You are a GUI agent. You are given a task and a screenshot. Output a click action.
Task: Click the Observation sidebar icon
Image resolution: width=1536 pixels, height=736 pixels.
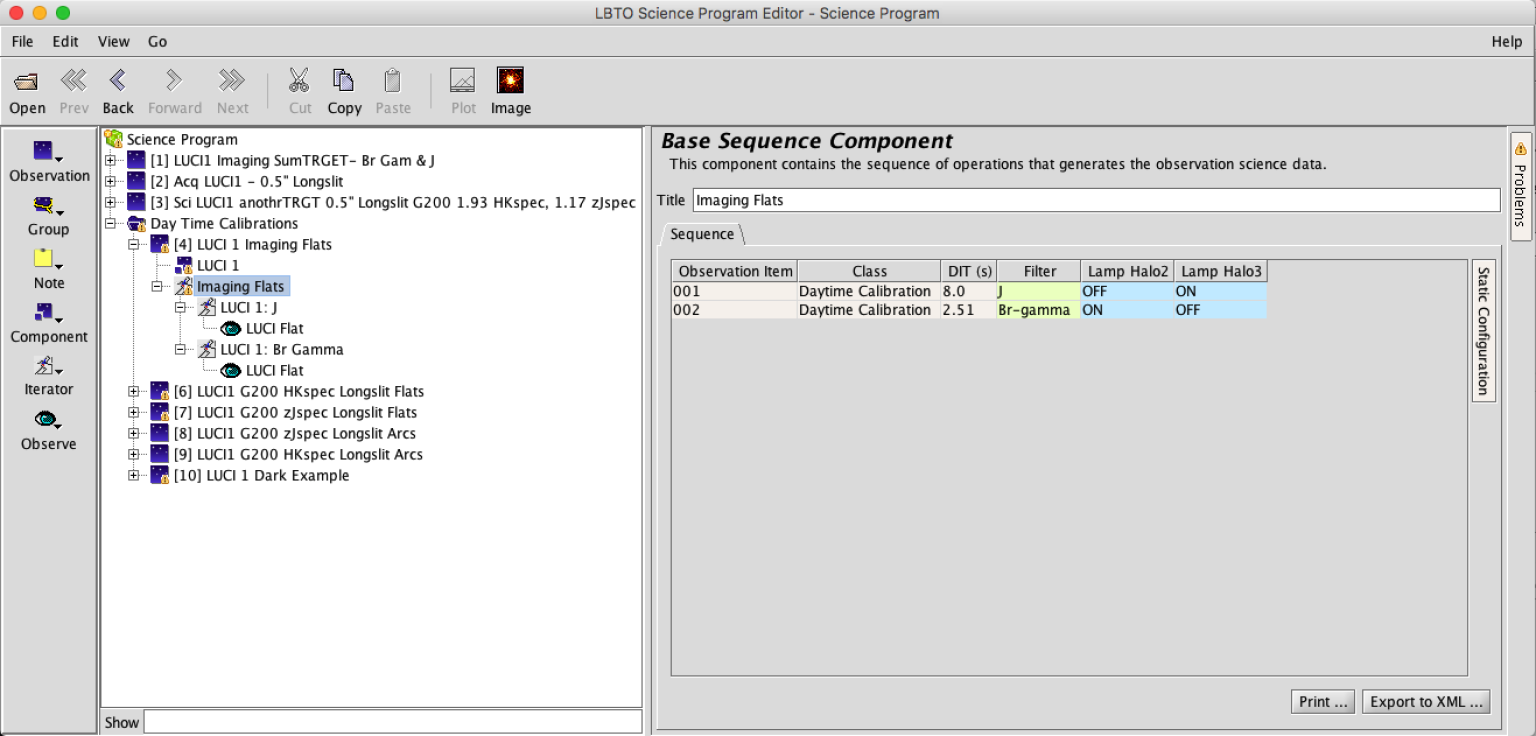tap(47, 152)
